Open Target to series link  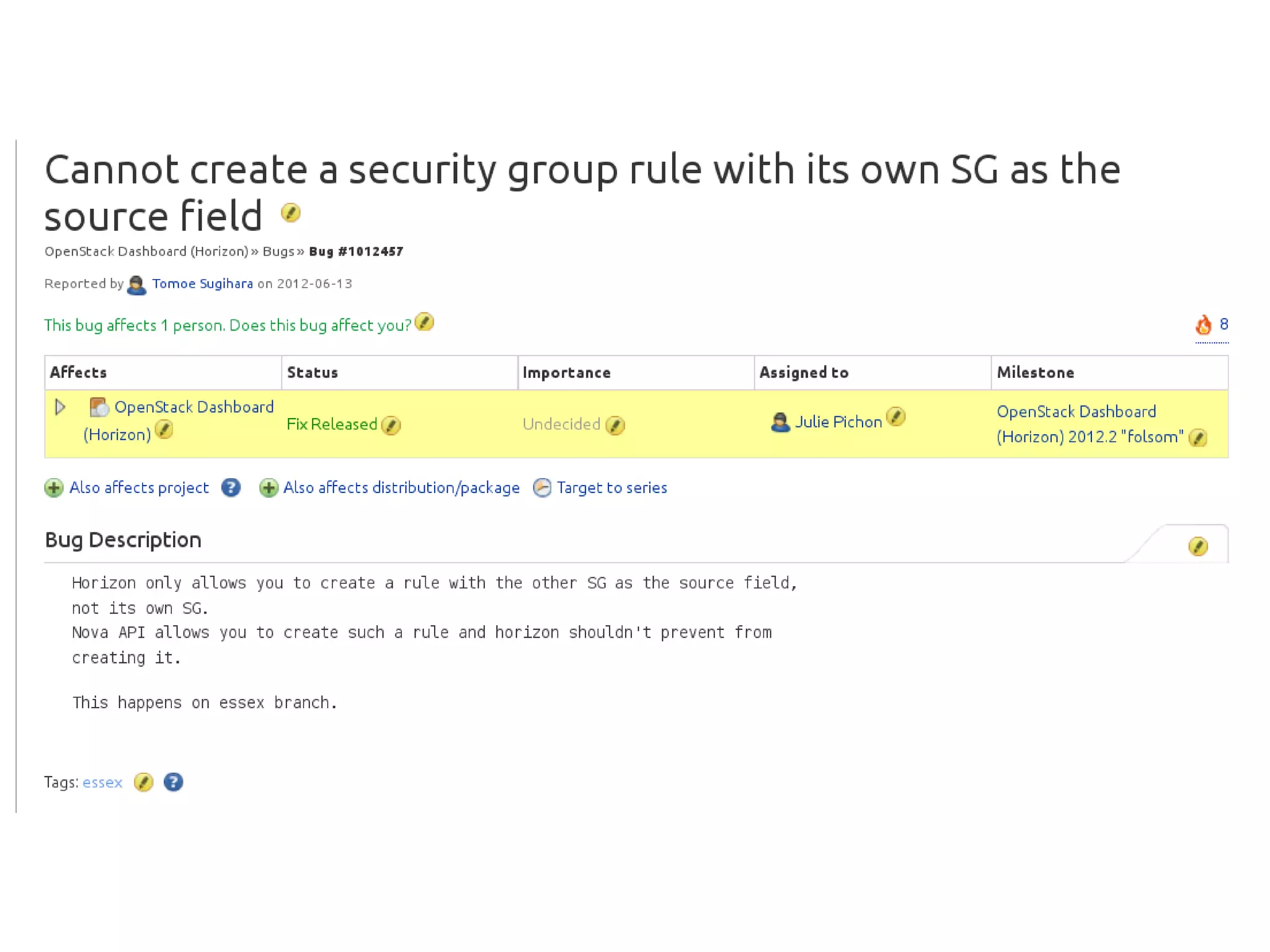coord(611,488)
